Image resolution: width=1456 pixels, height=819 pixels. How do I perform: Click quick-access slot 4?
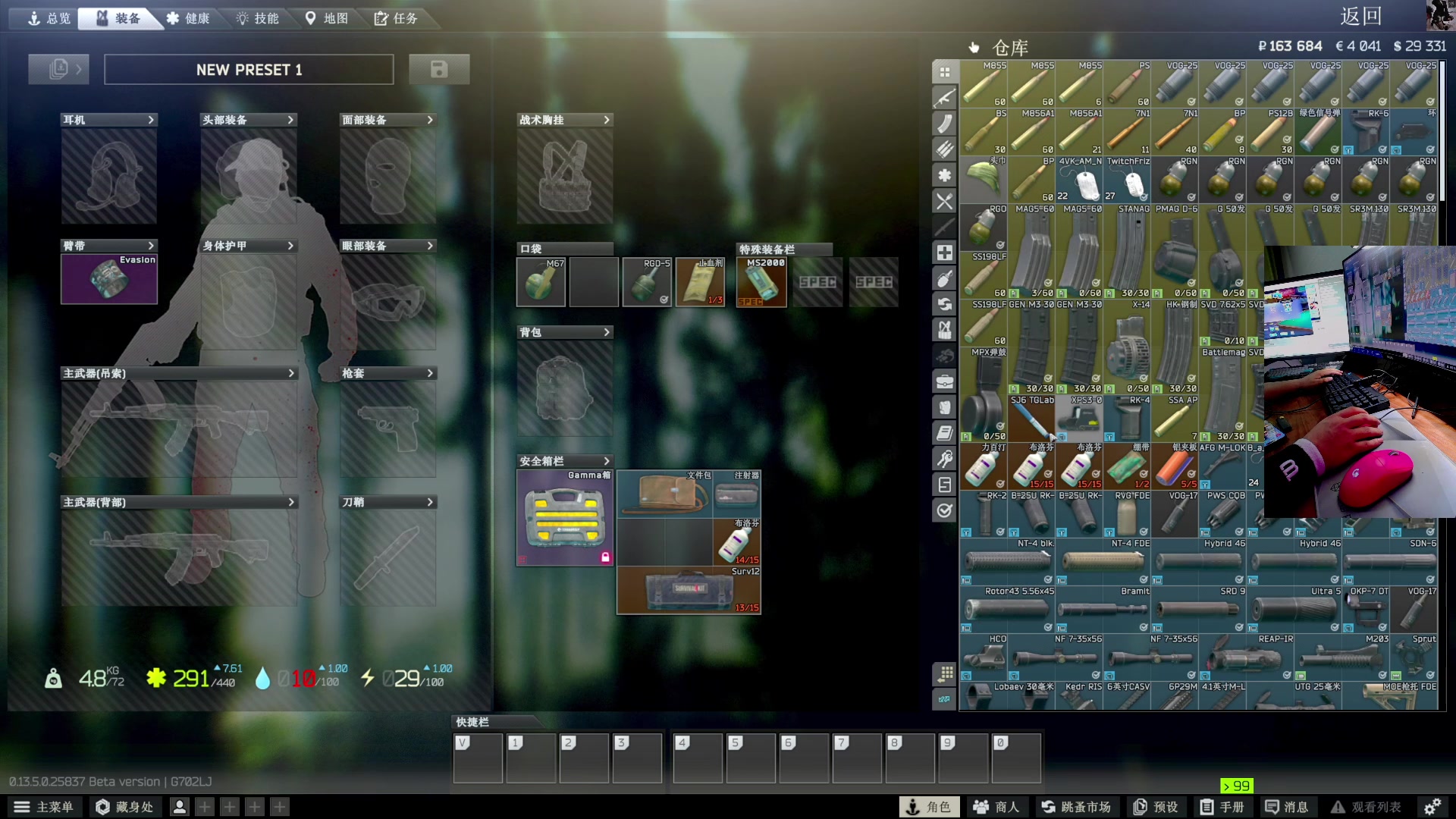(x=698, y=758)
